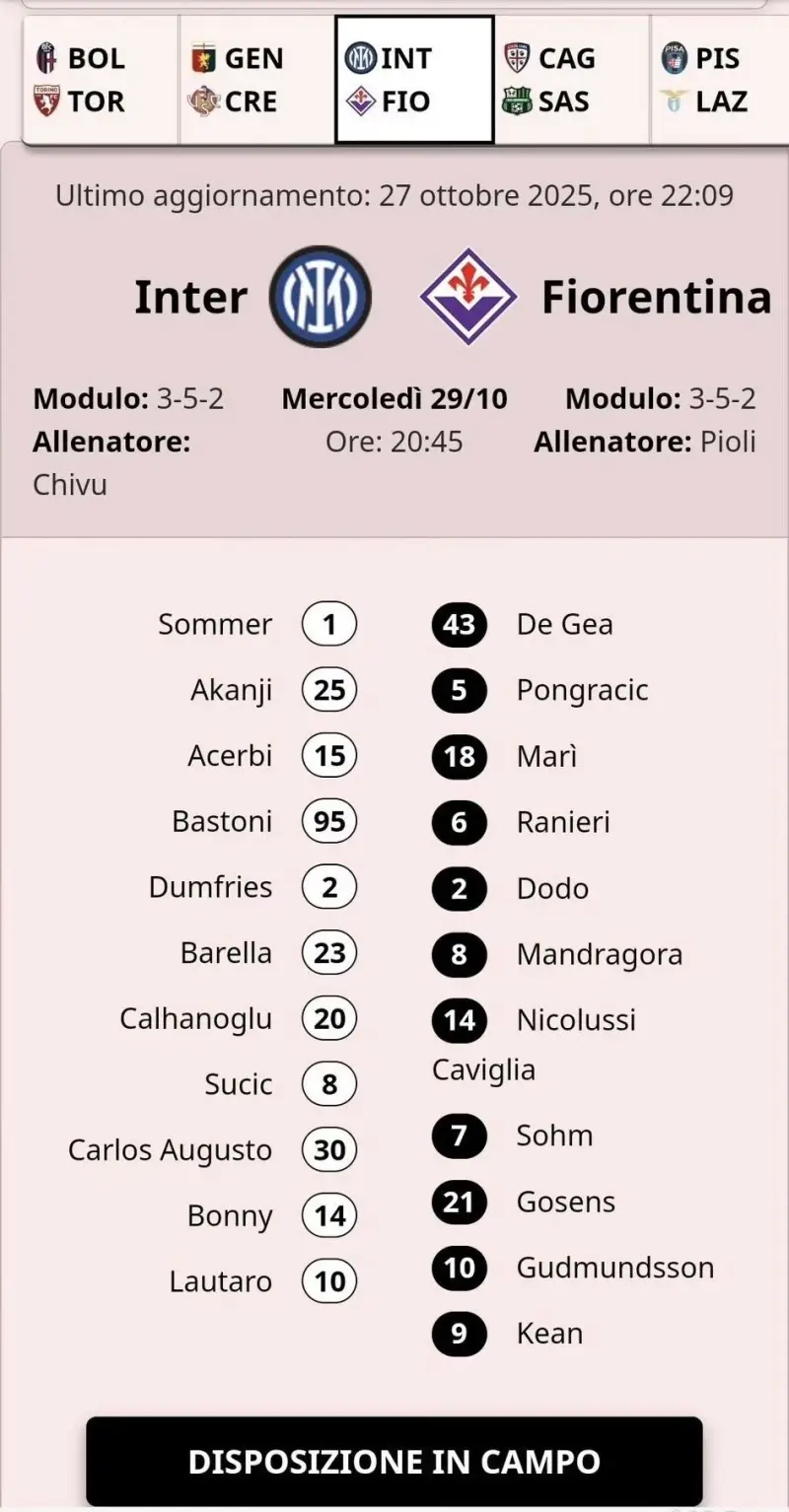
Task: Click Lautaro's number 10 jersey badge
Action: coord(329,1281)
